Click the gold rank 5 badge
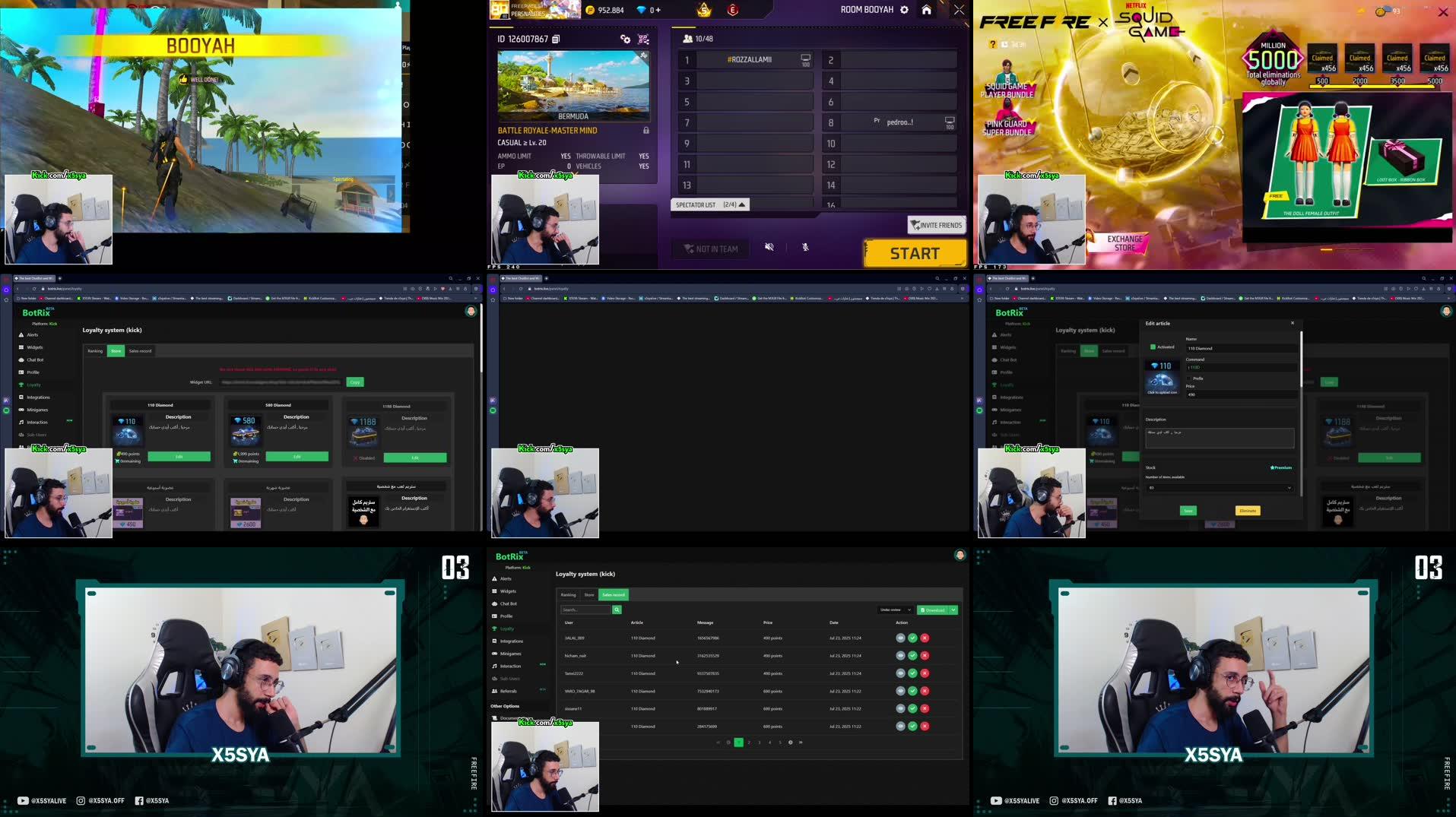 pyautogui.click(x=704, y=10)
